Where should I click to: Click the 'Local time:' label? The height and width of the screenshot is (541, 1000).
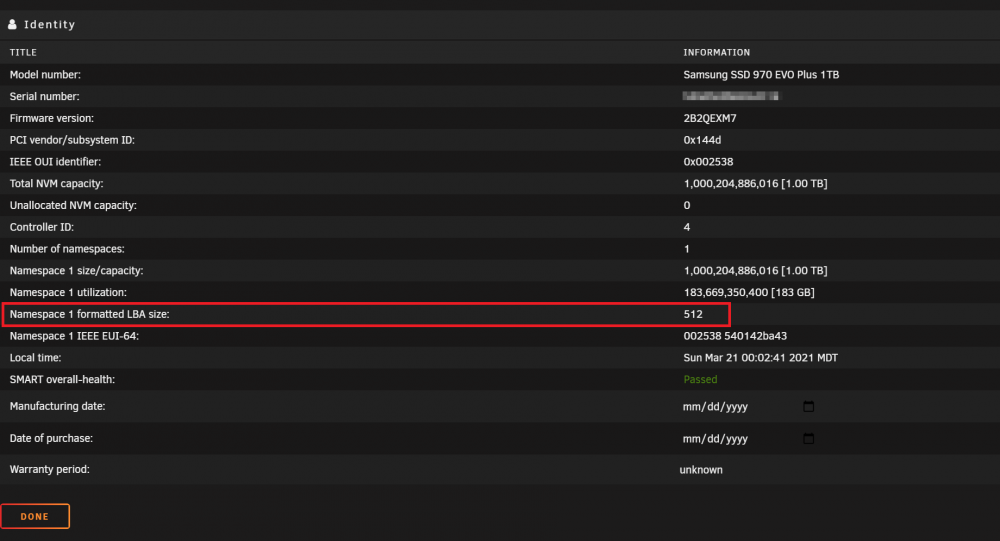tap(36, 357)
